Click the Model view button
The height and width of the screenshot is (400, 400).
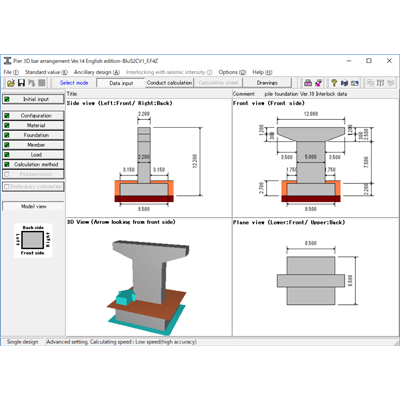[33, 206]
